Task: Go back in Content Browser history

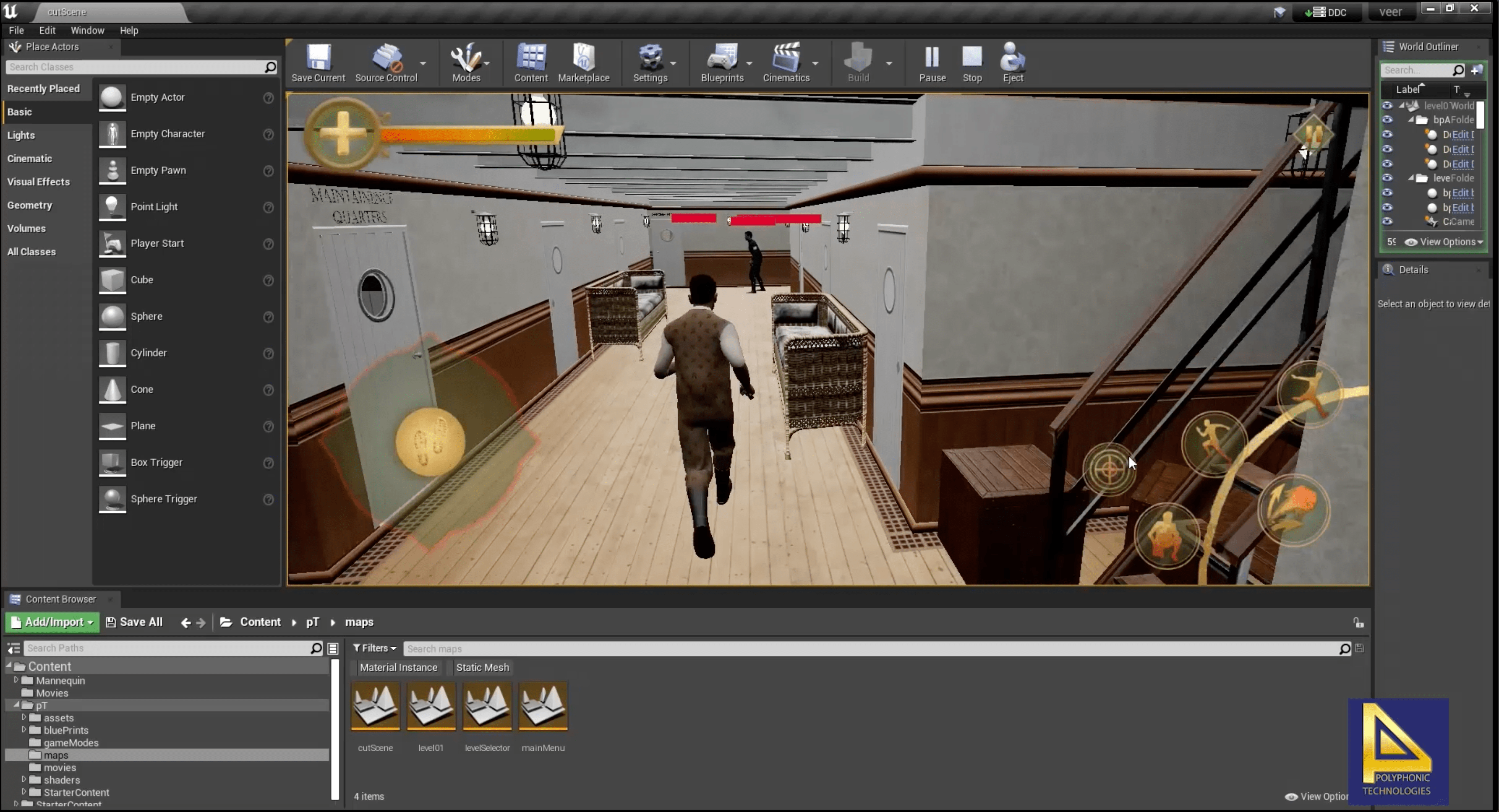Action: click(x=185, y=623)
